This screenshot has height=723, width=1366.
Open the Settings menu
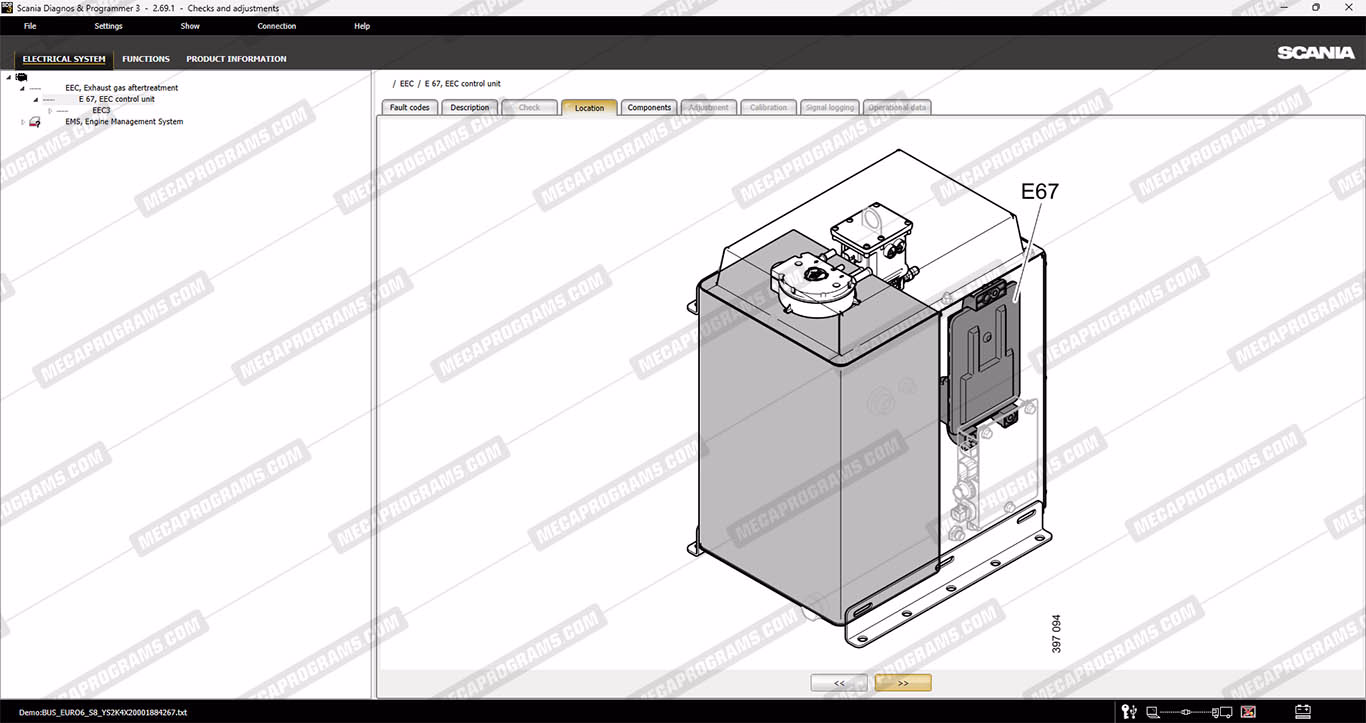pyautogui.click(x=108, y=26)
